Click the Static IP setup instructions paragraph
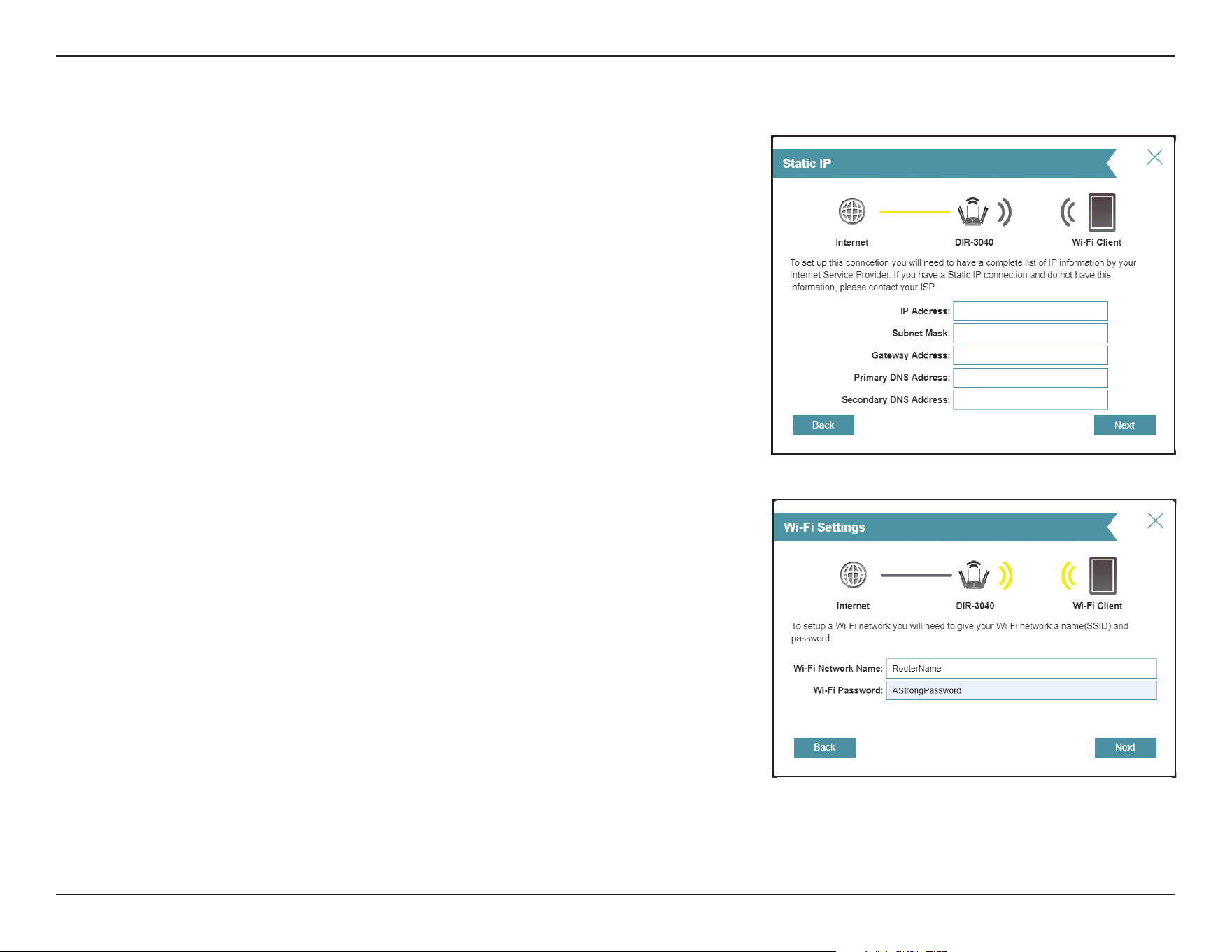1232x952 pixels. (963, 275)
